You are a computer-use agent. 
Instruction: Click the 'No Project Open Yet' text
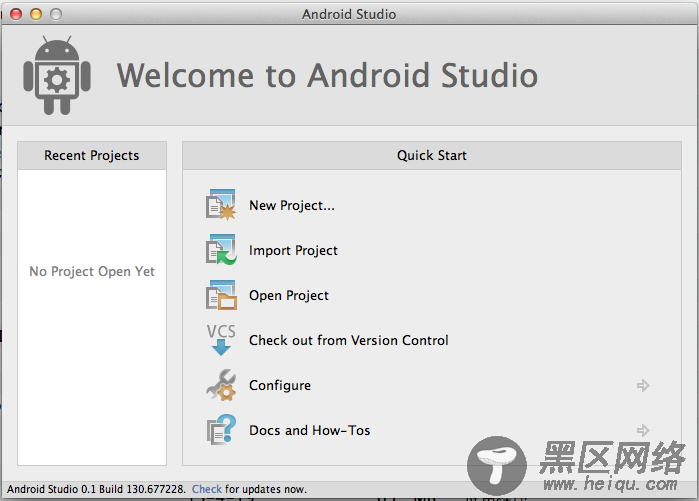(x=92, y=271)
